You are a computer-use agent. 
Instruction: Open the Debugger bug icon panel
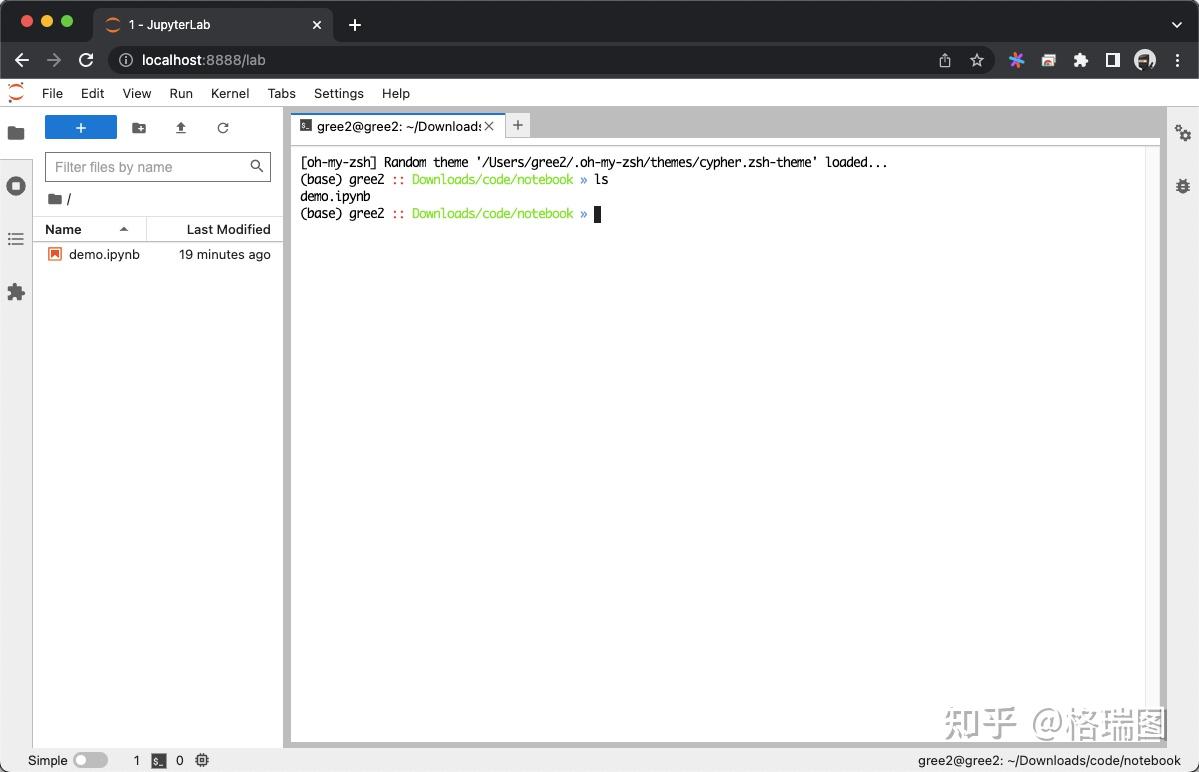1183,186
